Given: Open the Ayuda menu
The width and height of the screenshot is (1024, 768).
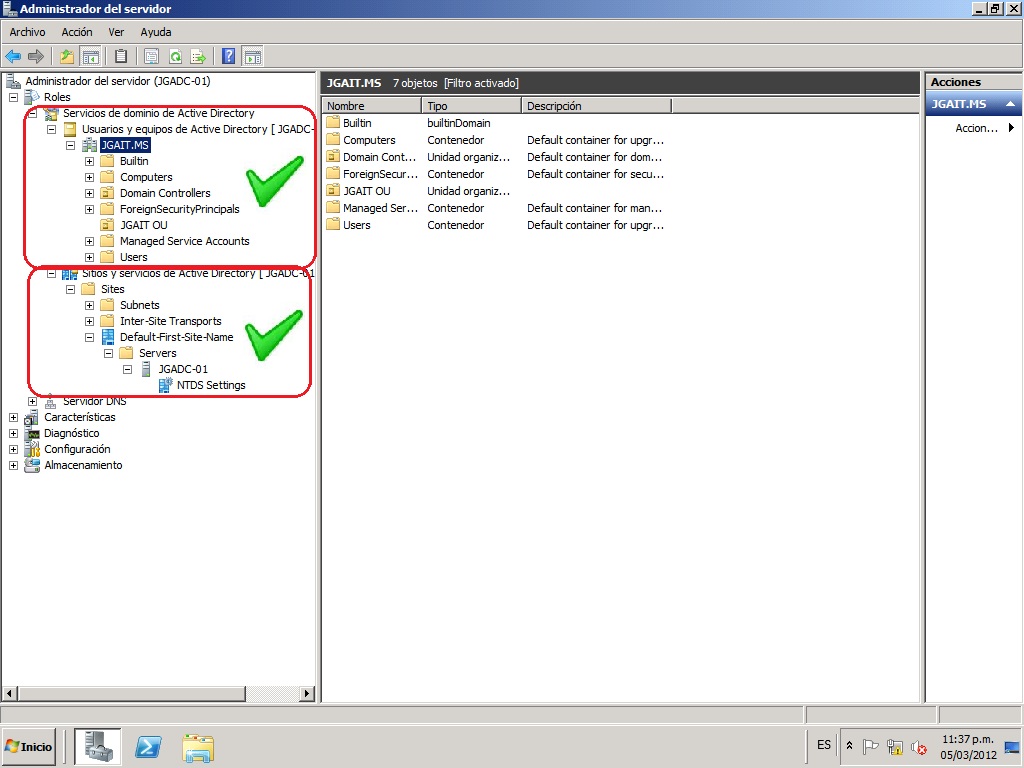Looking at the screenshot, I should tap(156, 32).
